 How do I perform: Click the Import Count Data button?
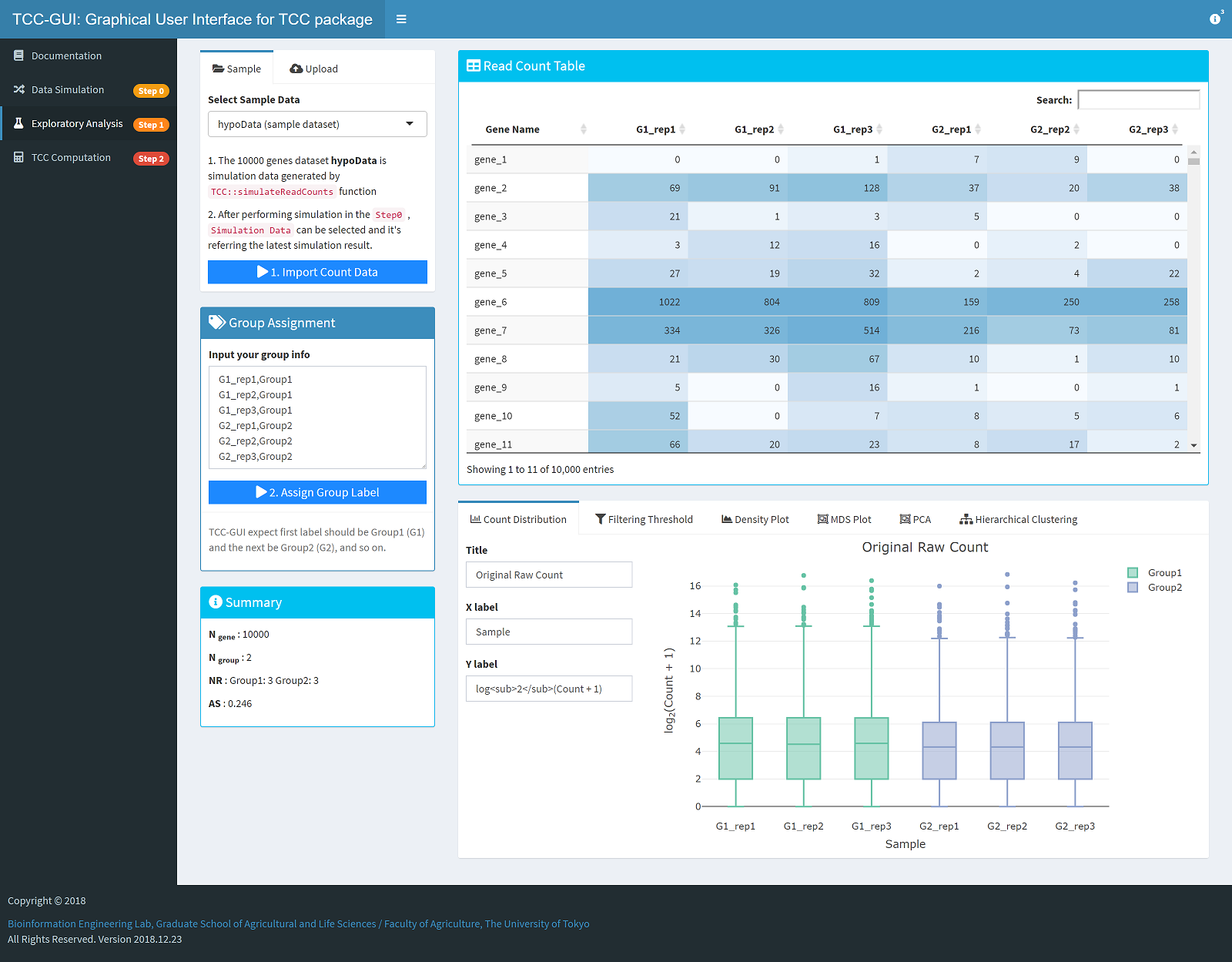pos(317,272)
